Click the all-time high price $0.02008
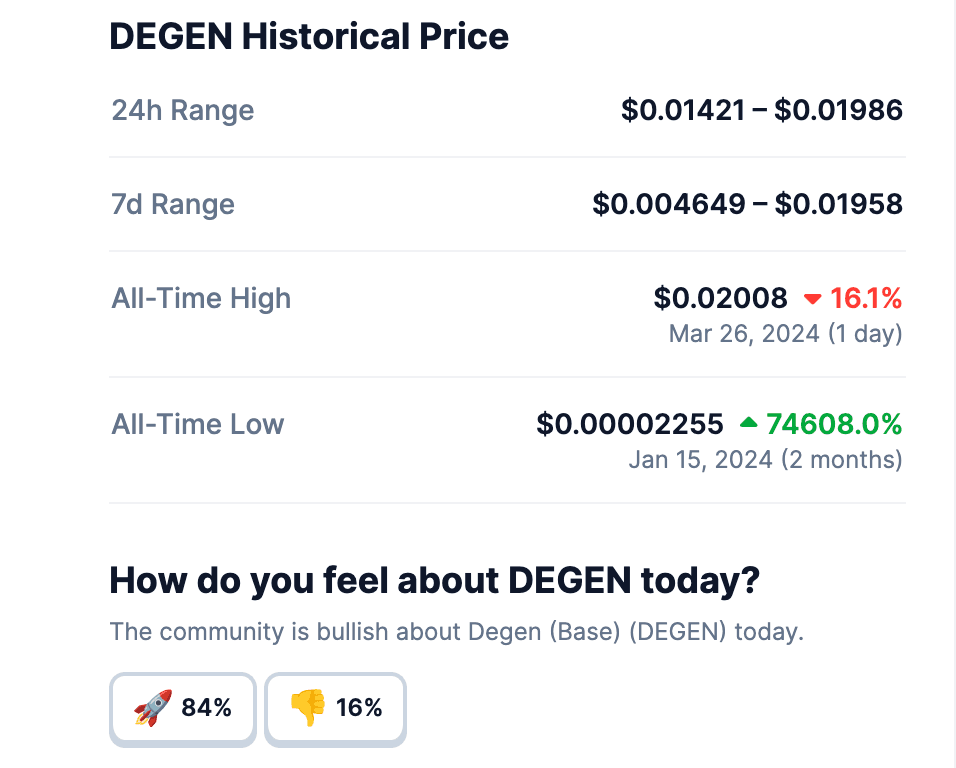 pos(720,299)
